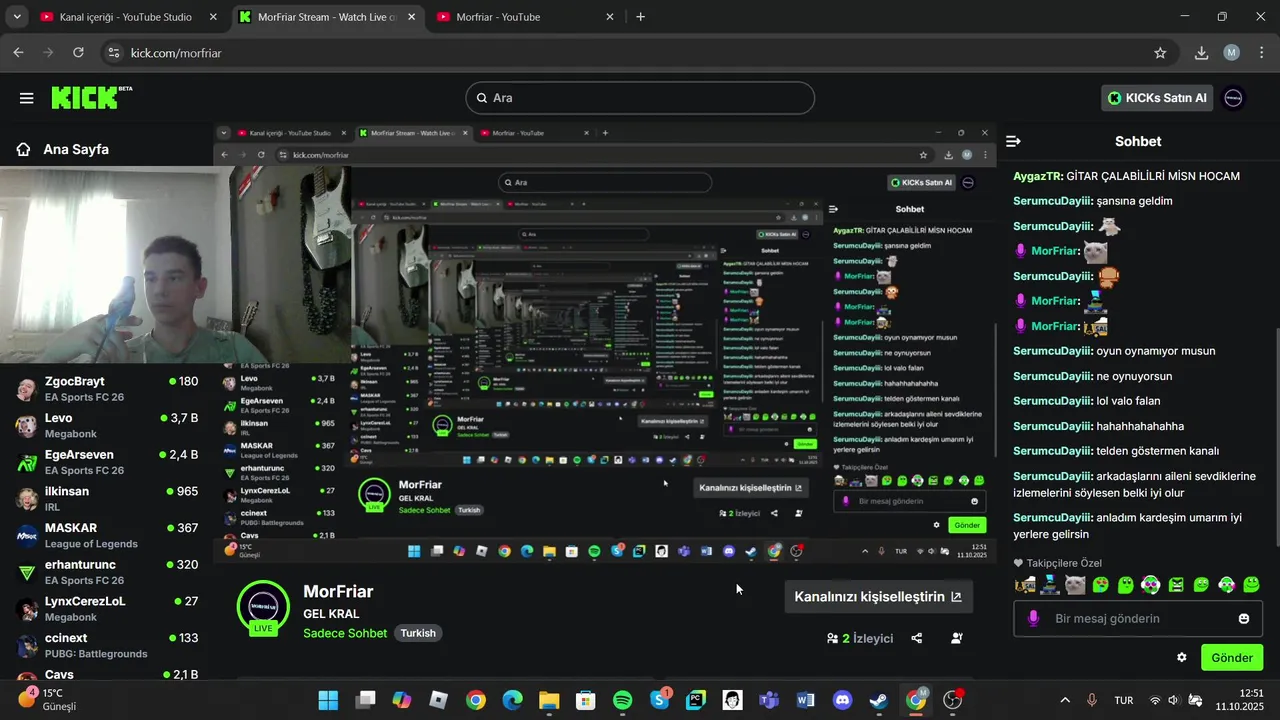Open a new browser tab with the plus button
1280x720 pixels.
(x=641, y=17)
